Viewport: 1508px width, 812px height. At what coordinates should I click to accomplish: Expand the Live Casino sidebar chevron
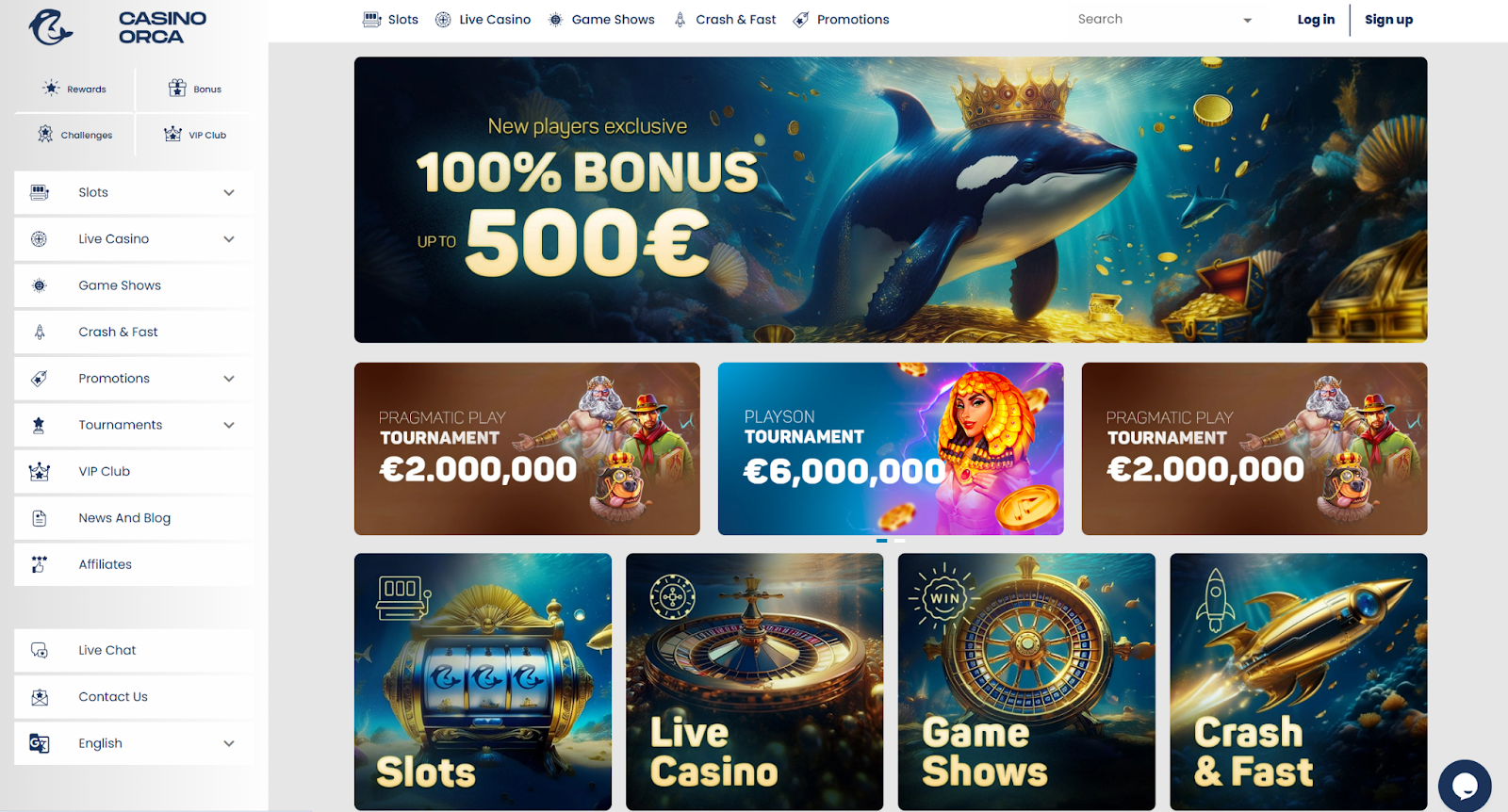pyautogui.click(x=229, y=239)
